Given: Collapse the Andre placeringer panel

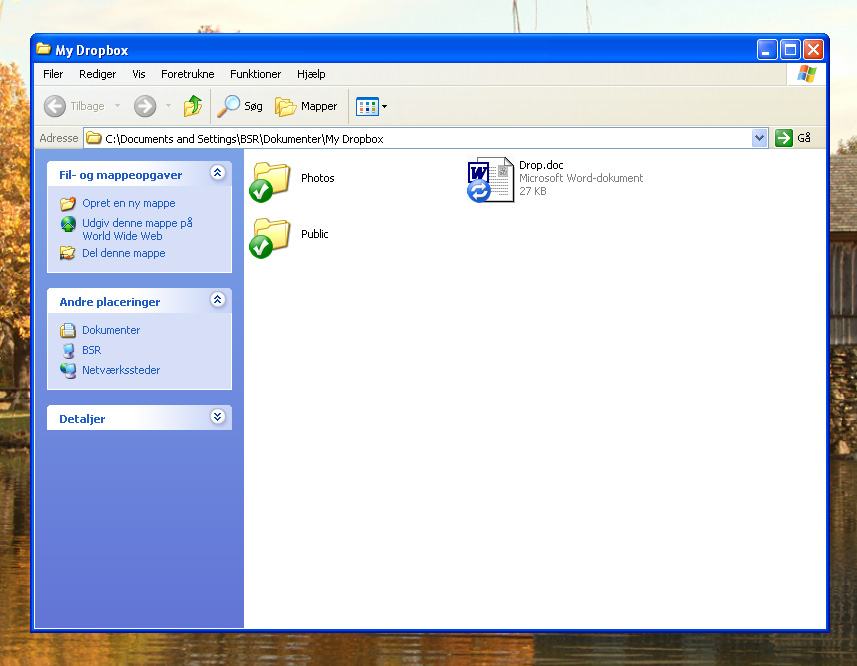Looking at the screenshot, I should (218, 300).
